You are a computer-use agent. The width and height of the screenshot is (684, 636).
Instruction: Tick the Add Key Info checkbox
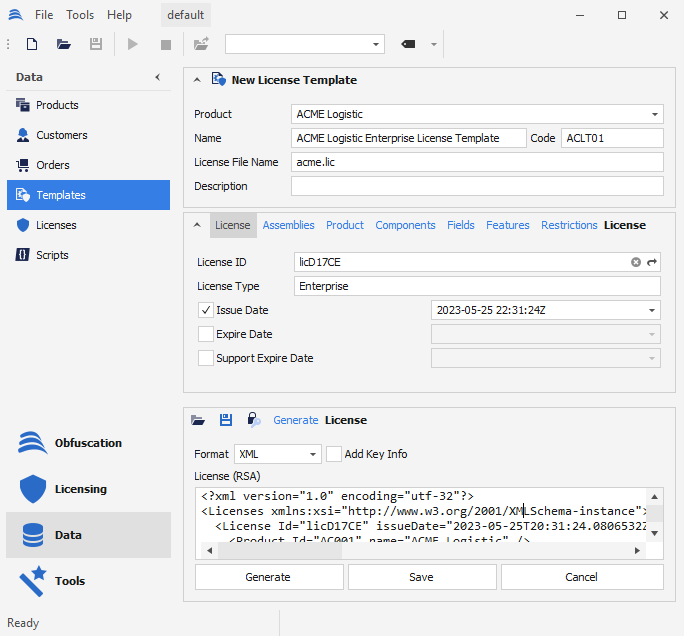click(334, 454)
